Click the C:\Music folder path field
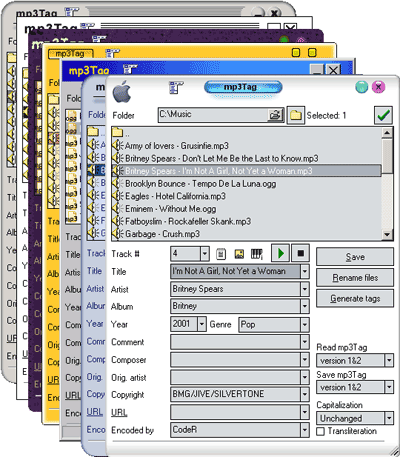The height and width of the screenshot is (457, 400). click(x=213, y=115)
